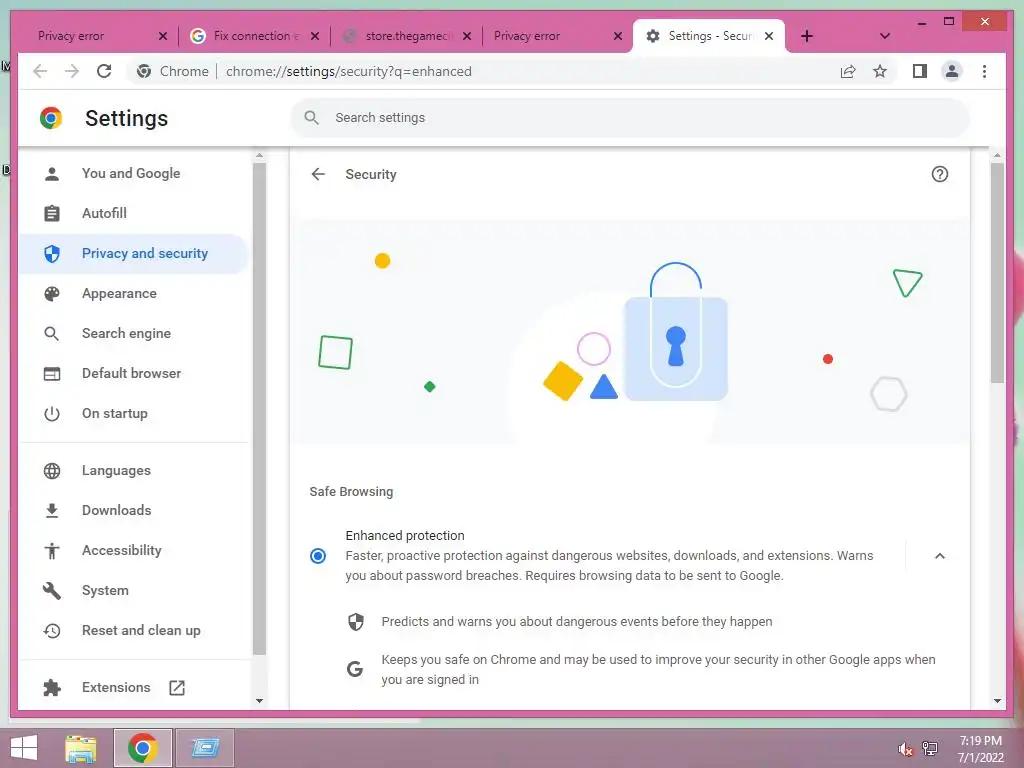Click the share page icon in address bar
This screenshot has height=768, width=1024.
[x=848, y=71]
